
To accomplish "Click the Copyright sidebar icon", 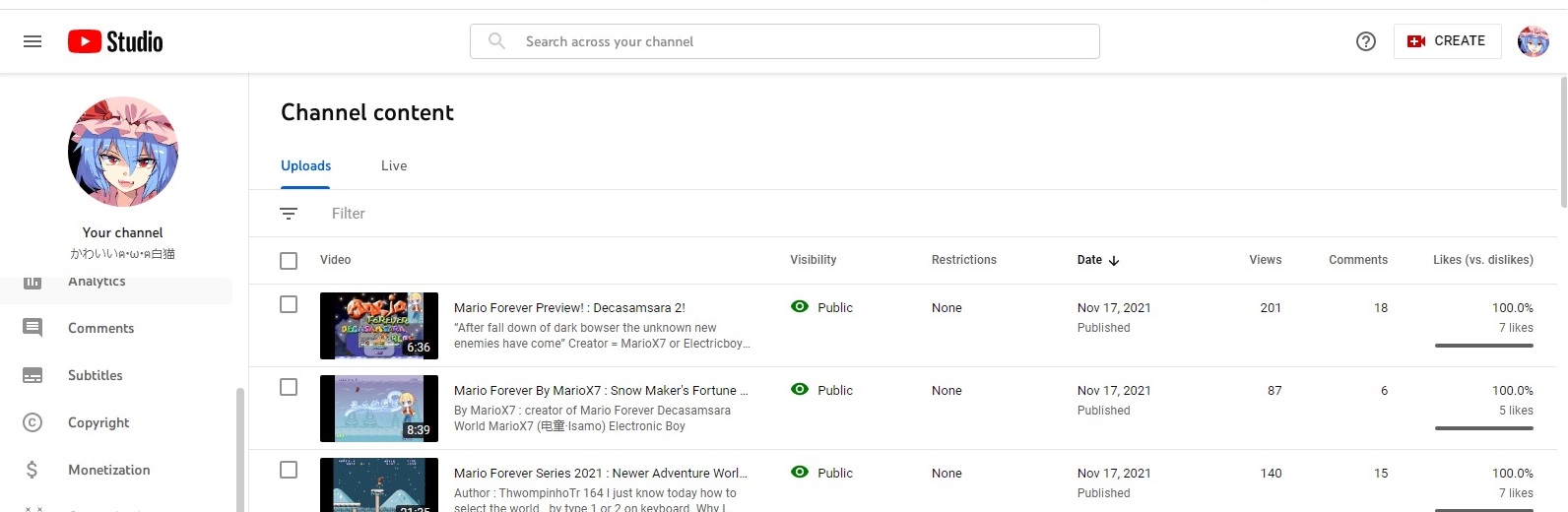I will pyautogui.click(x=33, y=422).
